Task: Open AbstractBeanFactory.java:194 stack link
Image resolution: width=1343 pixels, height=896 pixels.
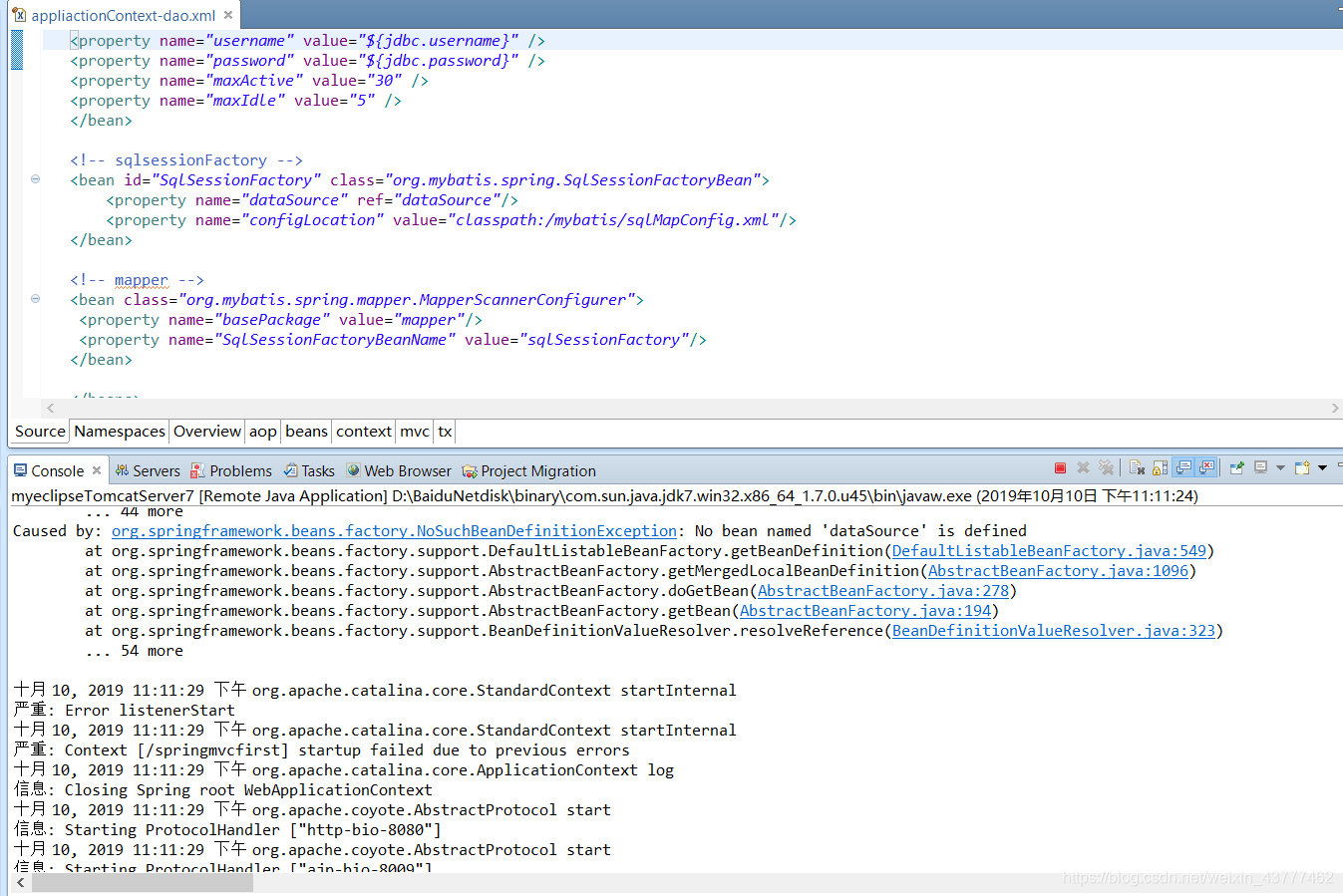Action: 865,611
